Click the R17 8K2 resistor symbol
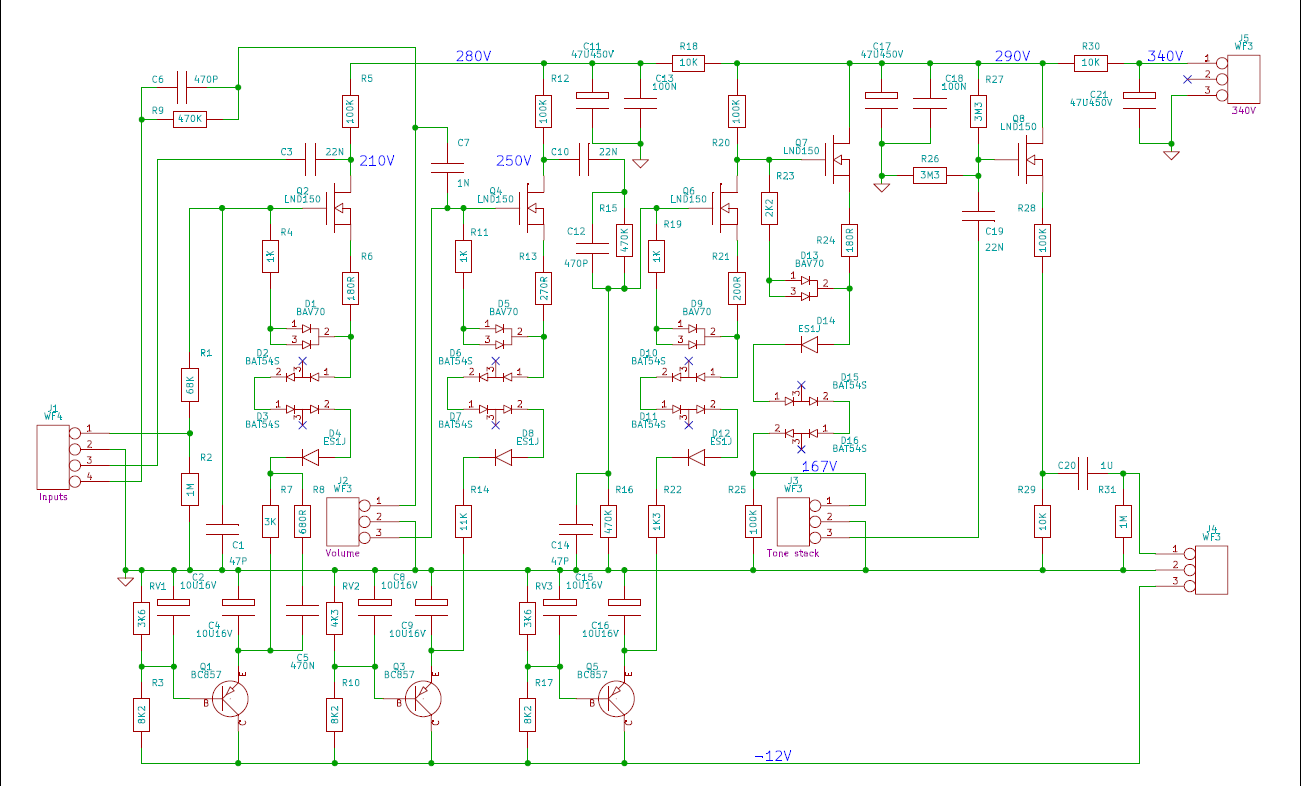This screenshot has height=786, width=1301. [527, 715]
